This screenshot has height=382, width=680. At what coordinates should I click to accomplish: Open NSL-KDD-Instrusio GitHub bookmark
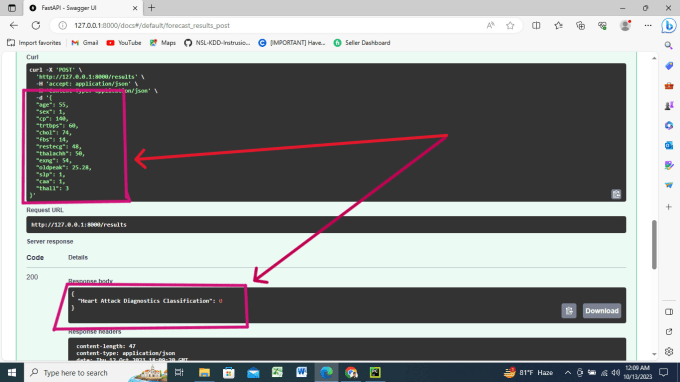[217, 42]
